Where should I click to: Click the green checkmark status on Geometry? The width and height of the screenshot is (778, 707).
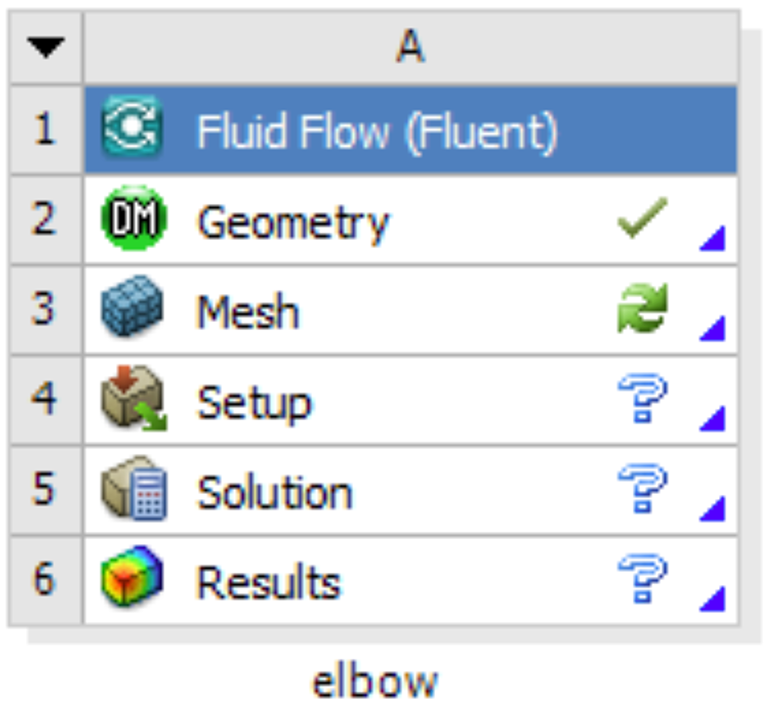(643, 218)
